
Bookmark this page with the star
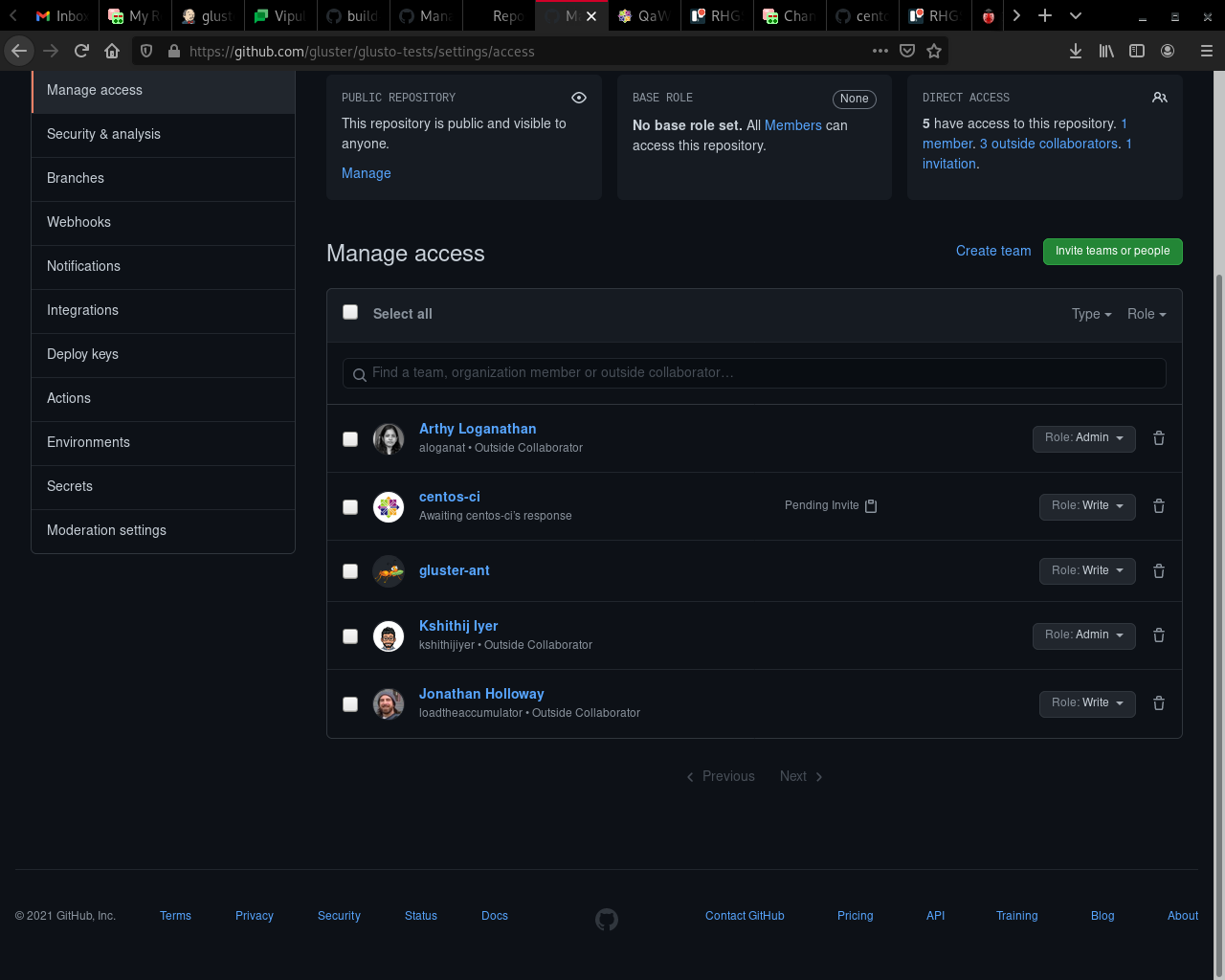pos(934,51)
